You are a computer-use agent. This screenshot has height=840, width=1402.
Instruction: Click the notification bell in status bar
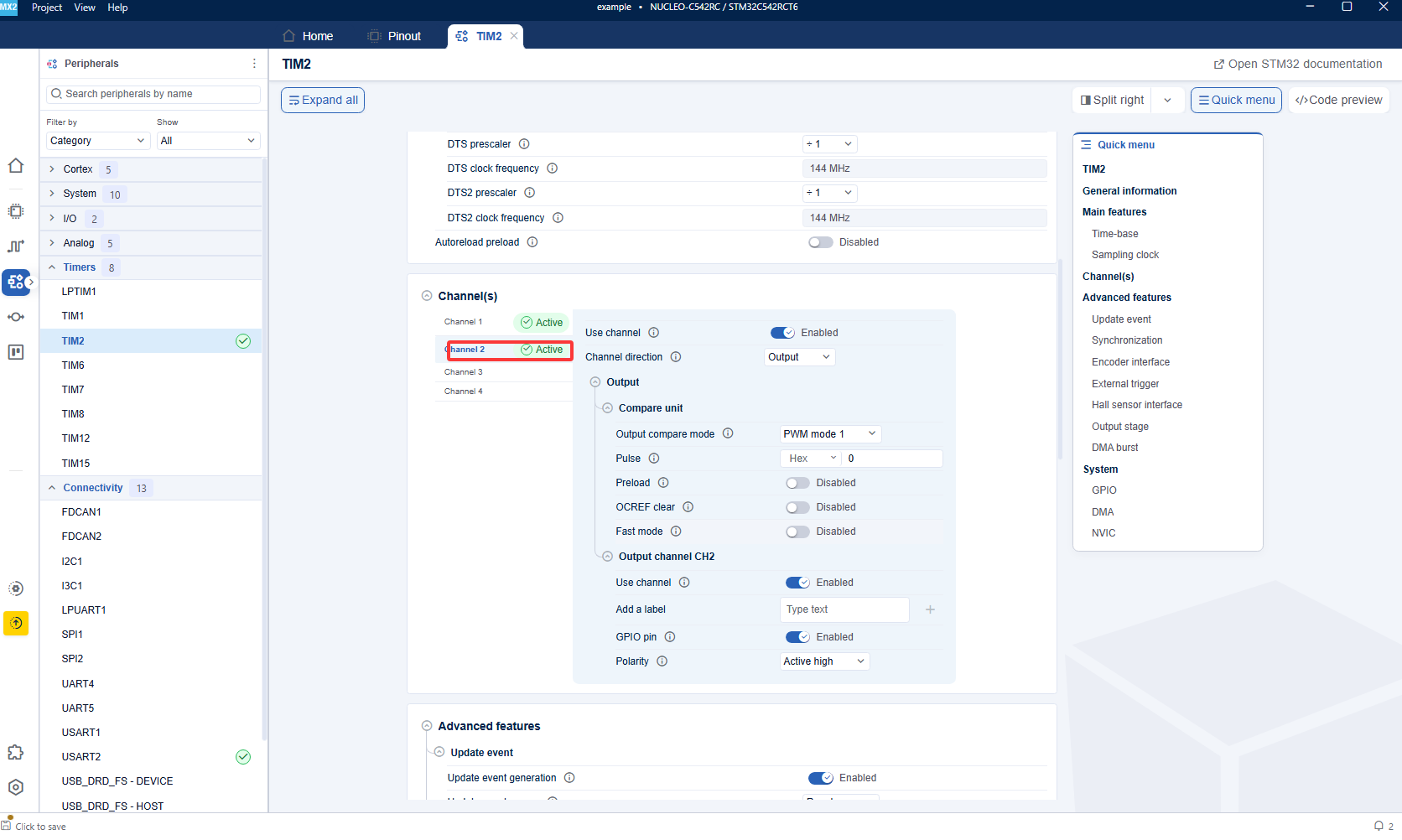(1379, 826)
